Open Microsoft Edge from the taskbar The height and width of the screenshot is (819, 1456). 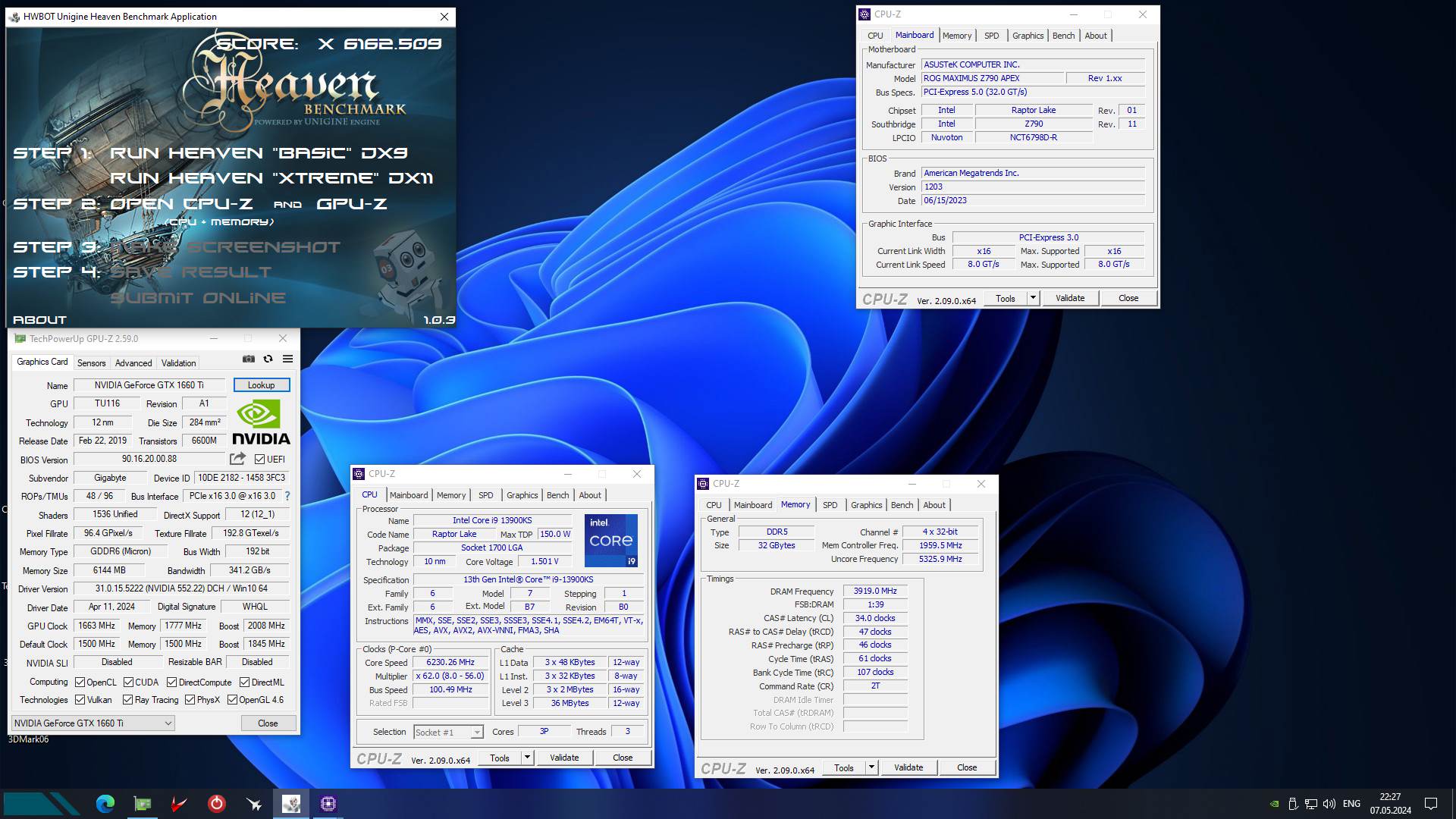coord(105,804)
